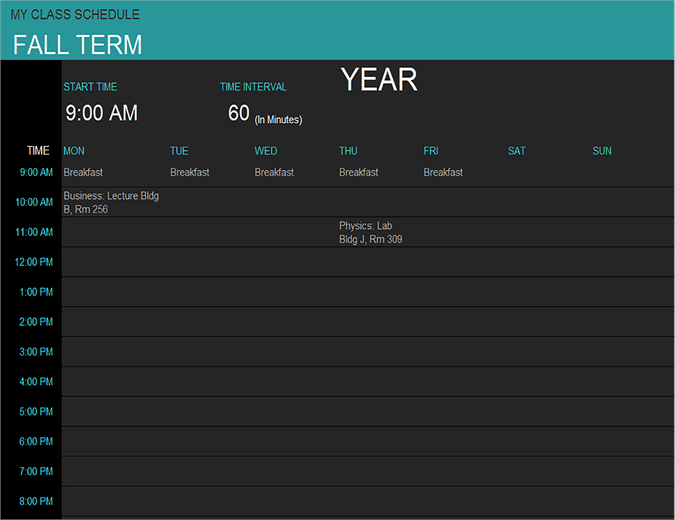Click the 8:00 PM time row label
This screenshot has width=675, height=520.
(x=35, y=501)
